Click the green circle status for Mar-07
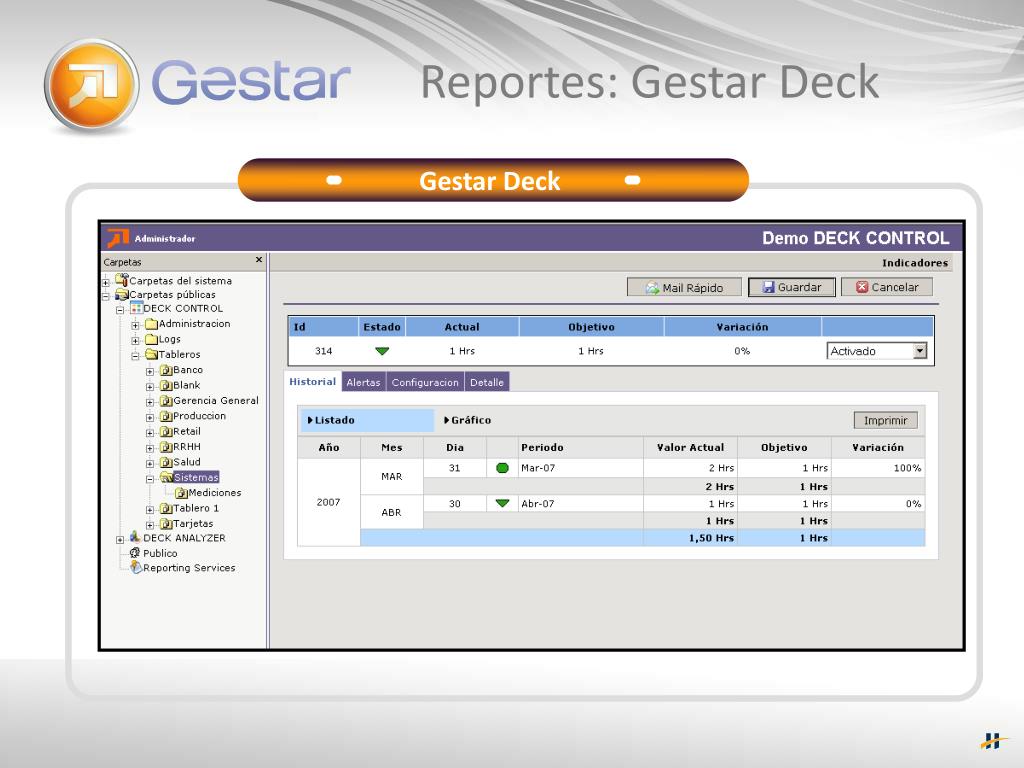 pyautogui.click(x=502, y=468)
